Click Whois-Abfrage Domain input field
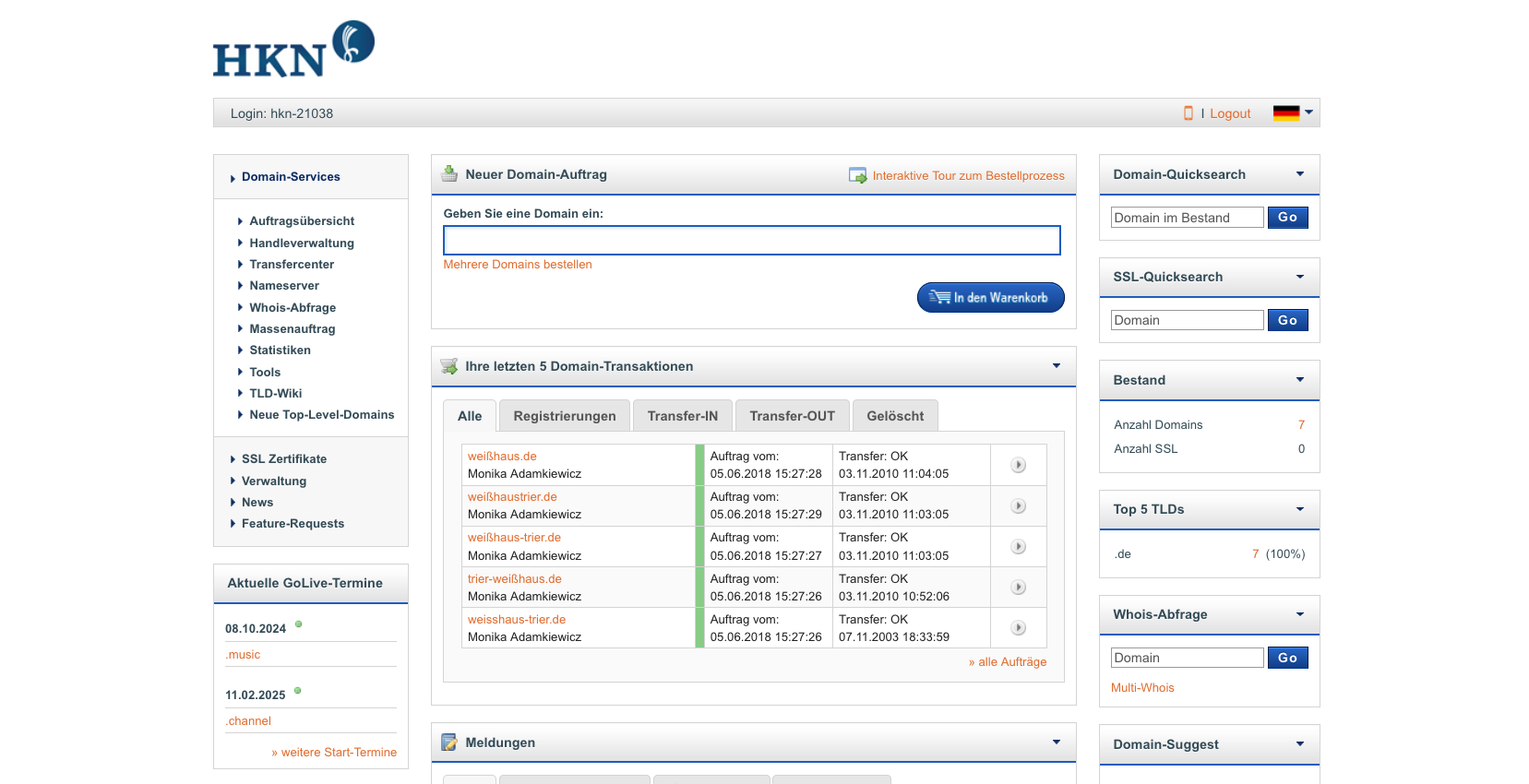The height and width of the screenshot is (784, 1529). pyautogui.click(x=1188, y=658)
